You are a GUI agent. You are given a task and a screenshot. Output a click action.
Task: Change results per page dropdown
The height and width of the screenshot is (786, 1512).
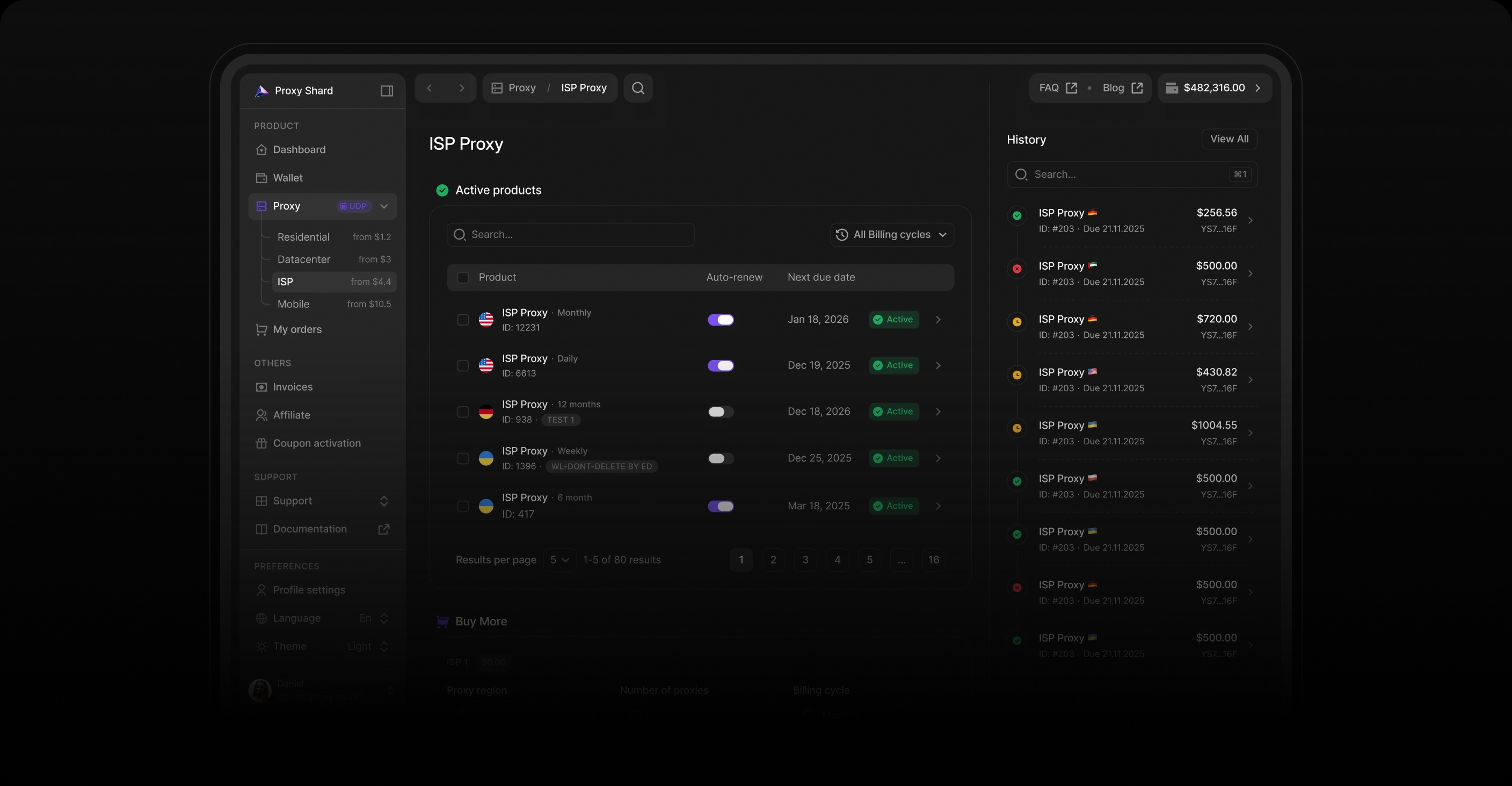559,560
